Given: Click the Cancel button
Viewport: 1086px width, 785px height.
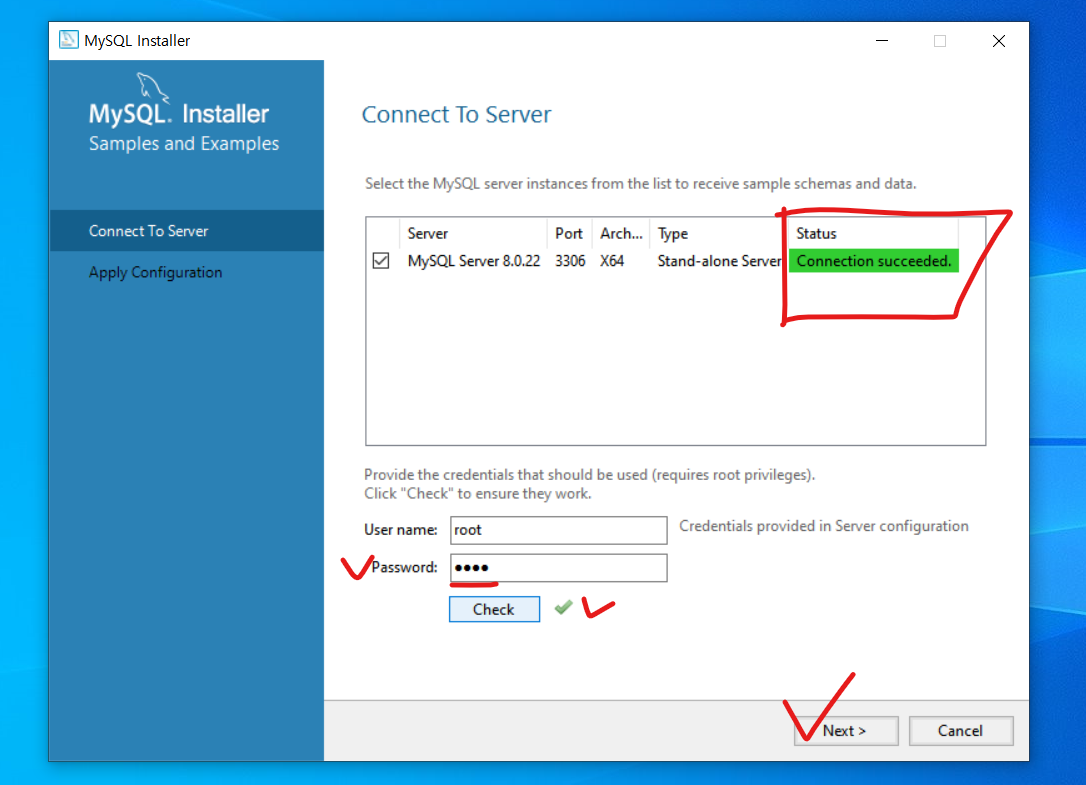Looking at the screenshot, I should 961,730.
